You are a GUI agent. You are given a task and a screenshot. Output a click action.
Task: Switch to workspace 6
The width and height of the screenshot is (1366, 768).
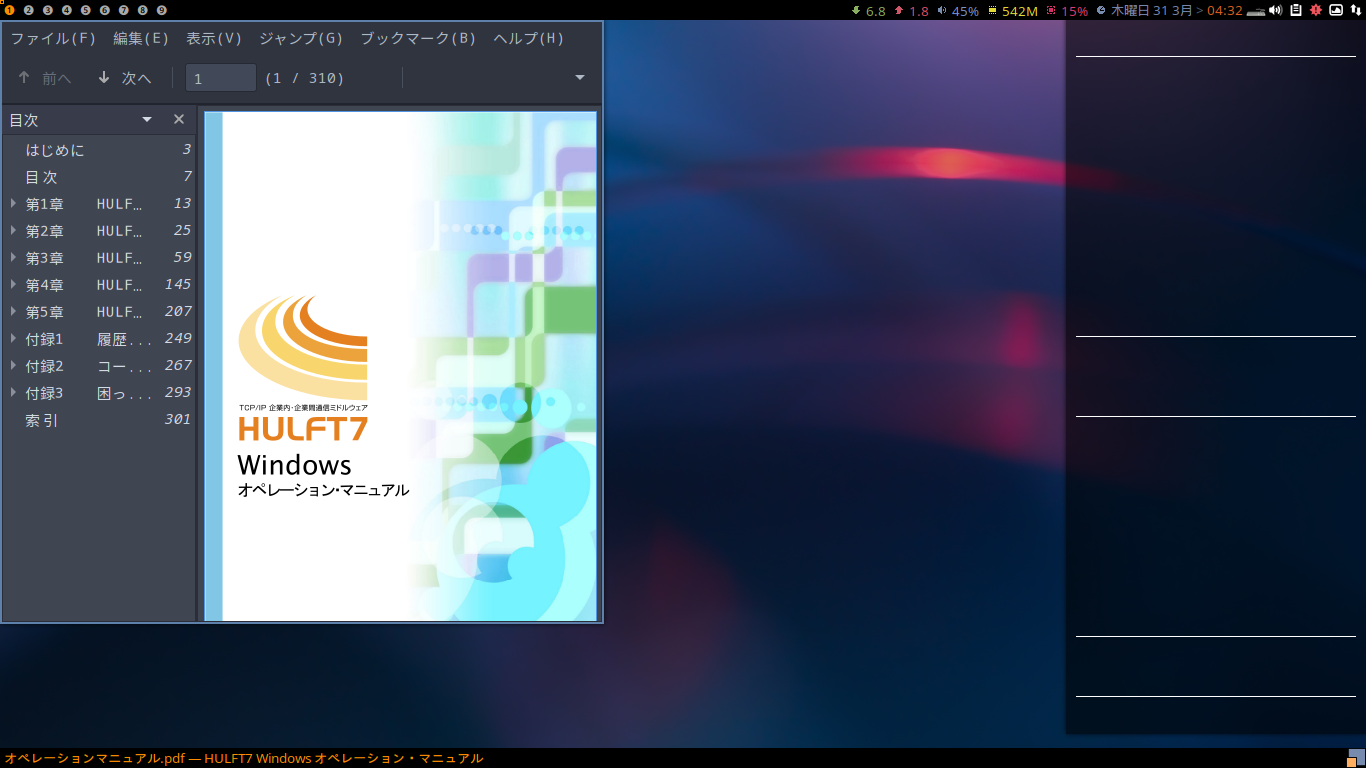tap(105, 10)
